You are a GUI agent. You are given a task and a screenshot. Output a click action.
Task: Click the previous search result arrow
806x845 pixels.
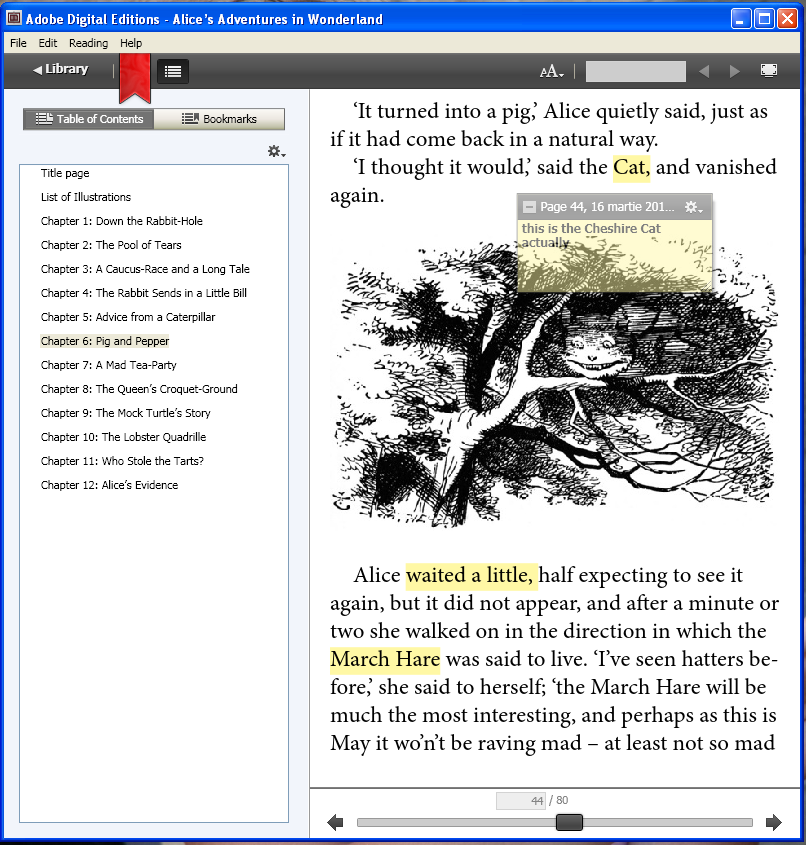point(704,71)
